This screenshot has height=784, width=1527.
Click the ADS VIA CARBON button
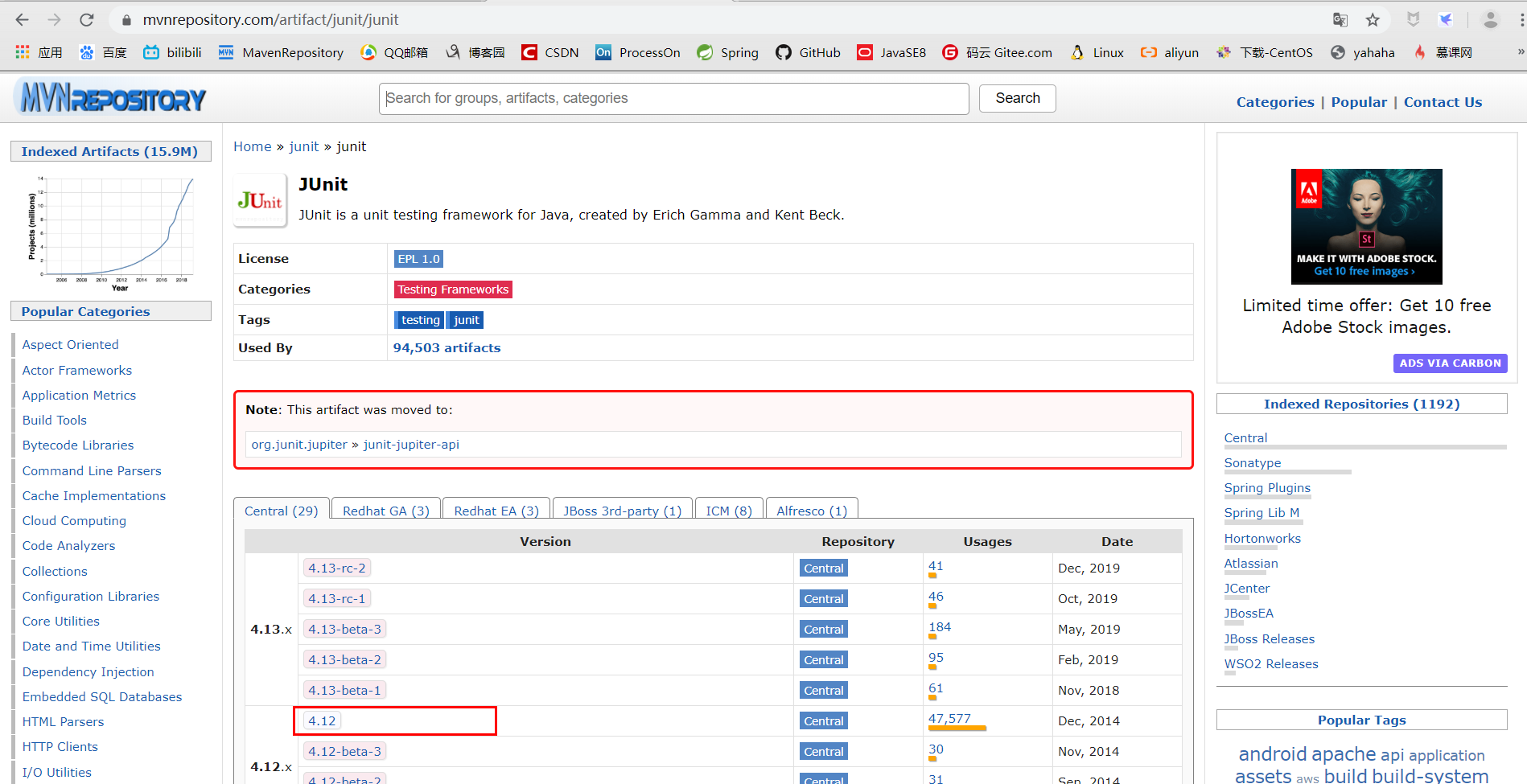click(x=1450, y=363)
